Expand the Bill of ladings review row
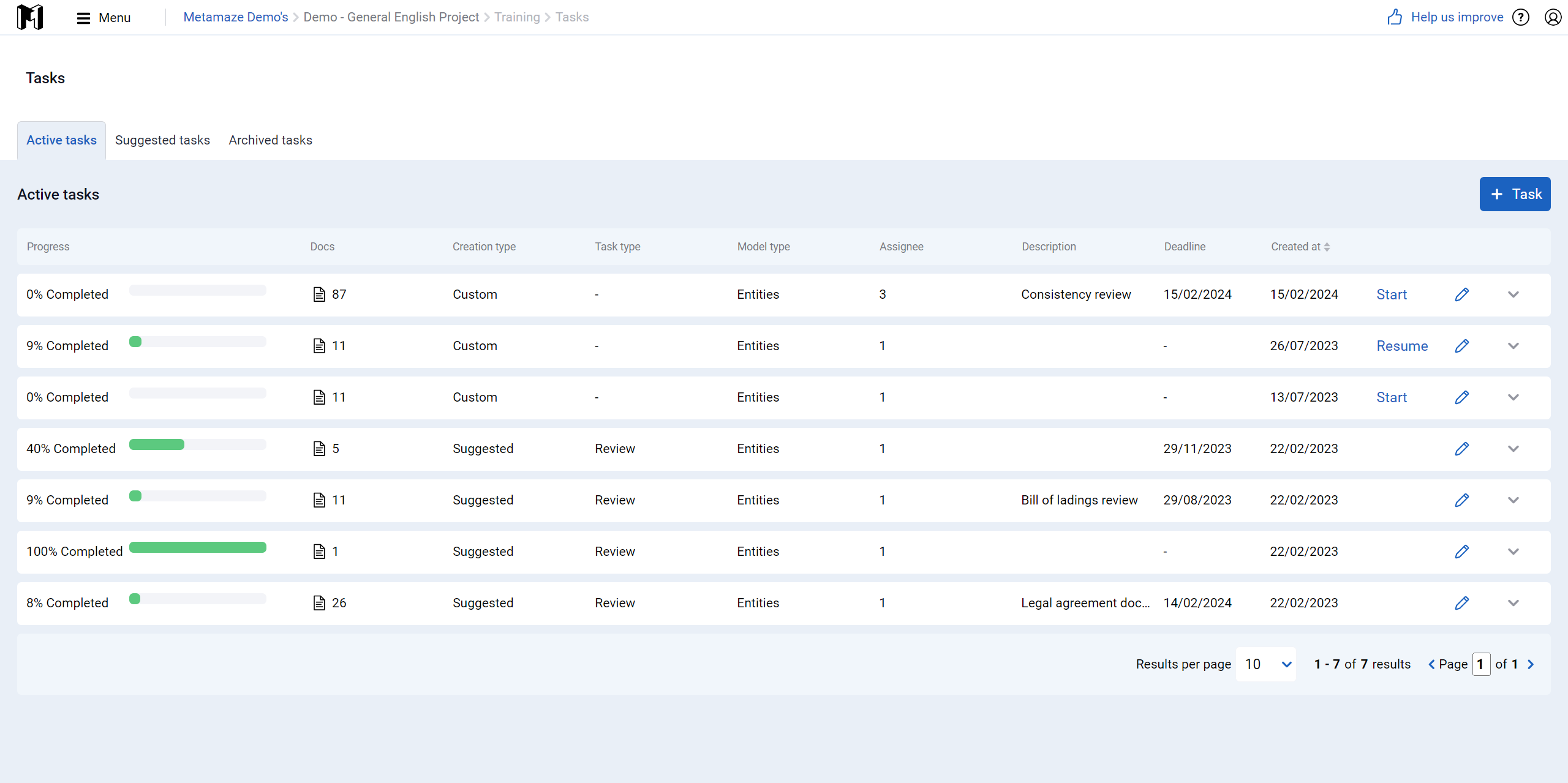Screen dimensions: 1568x783 pyautogui.click(x=1513, y=500)
